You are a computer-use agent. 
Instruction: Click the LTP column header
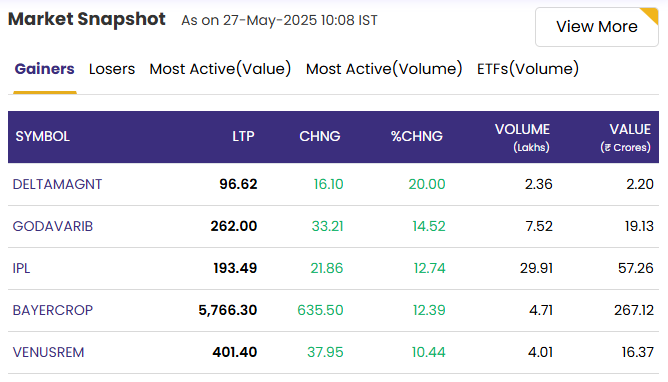[243, 136]
